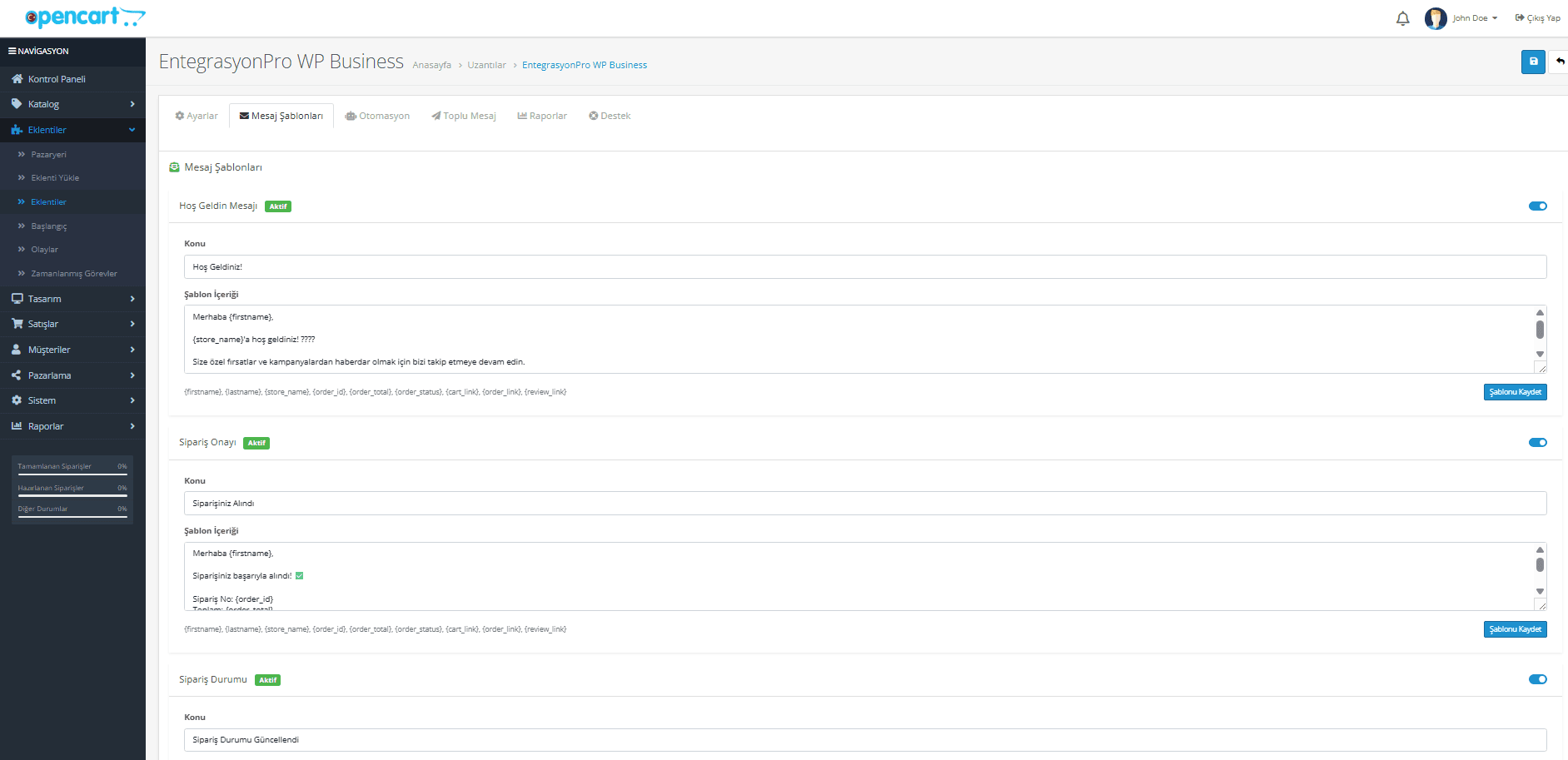
Task: Click the Kontrol Paneli home icon
Action: (x=17, y=79)
